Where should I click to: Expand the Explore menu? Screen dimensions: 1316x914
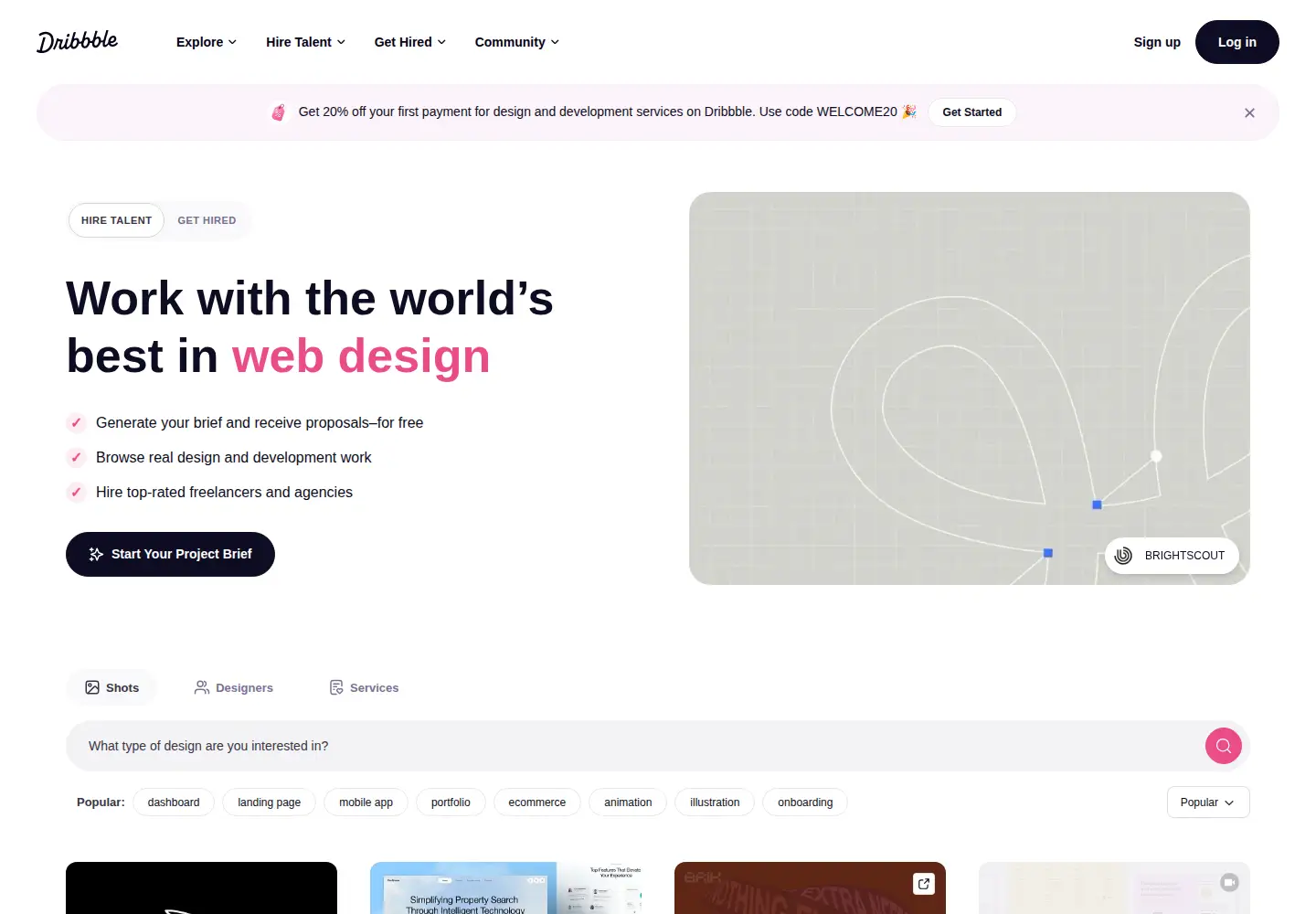(207, 42)
